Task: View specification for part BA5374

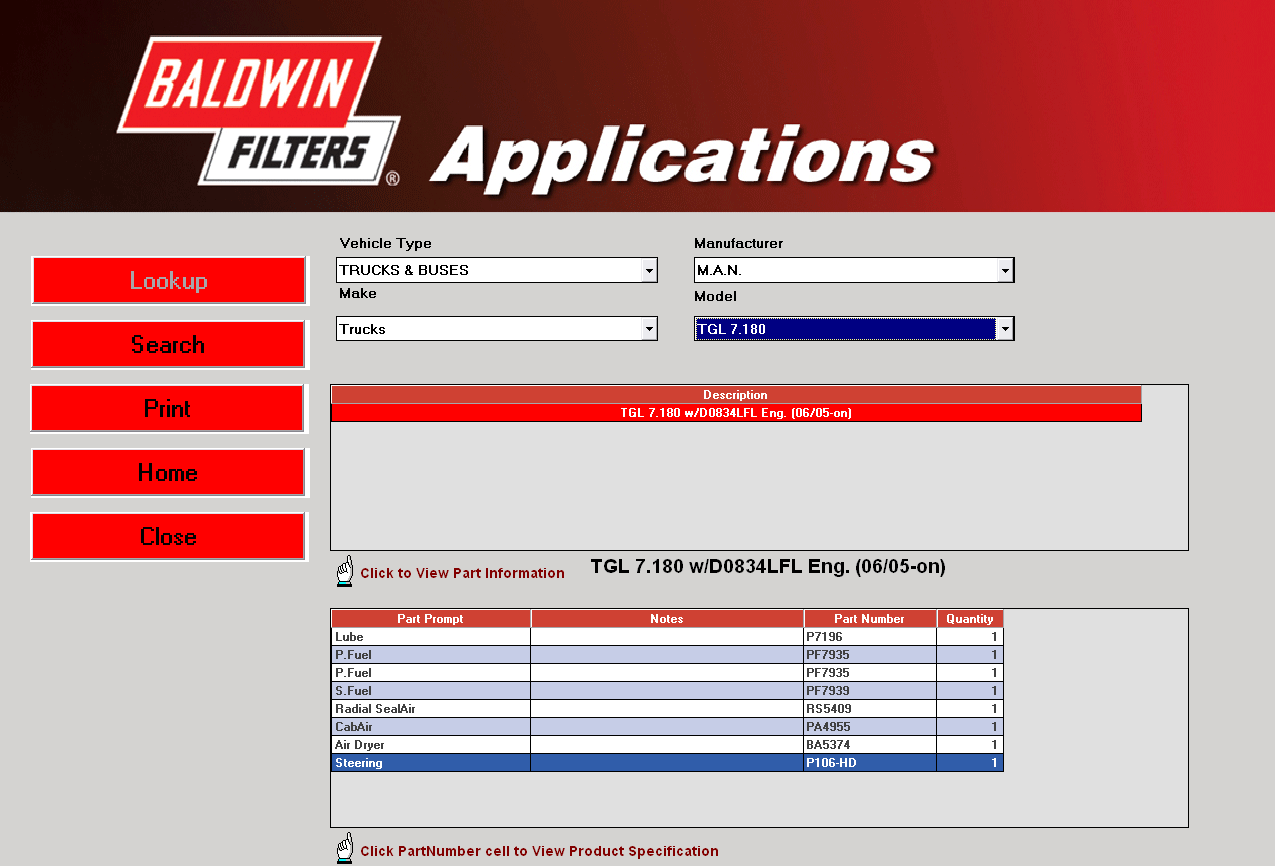Action: click(x=870, y=745)
